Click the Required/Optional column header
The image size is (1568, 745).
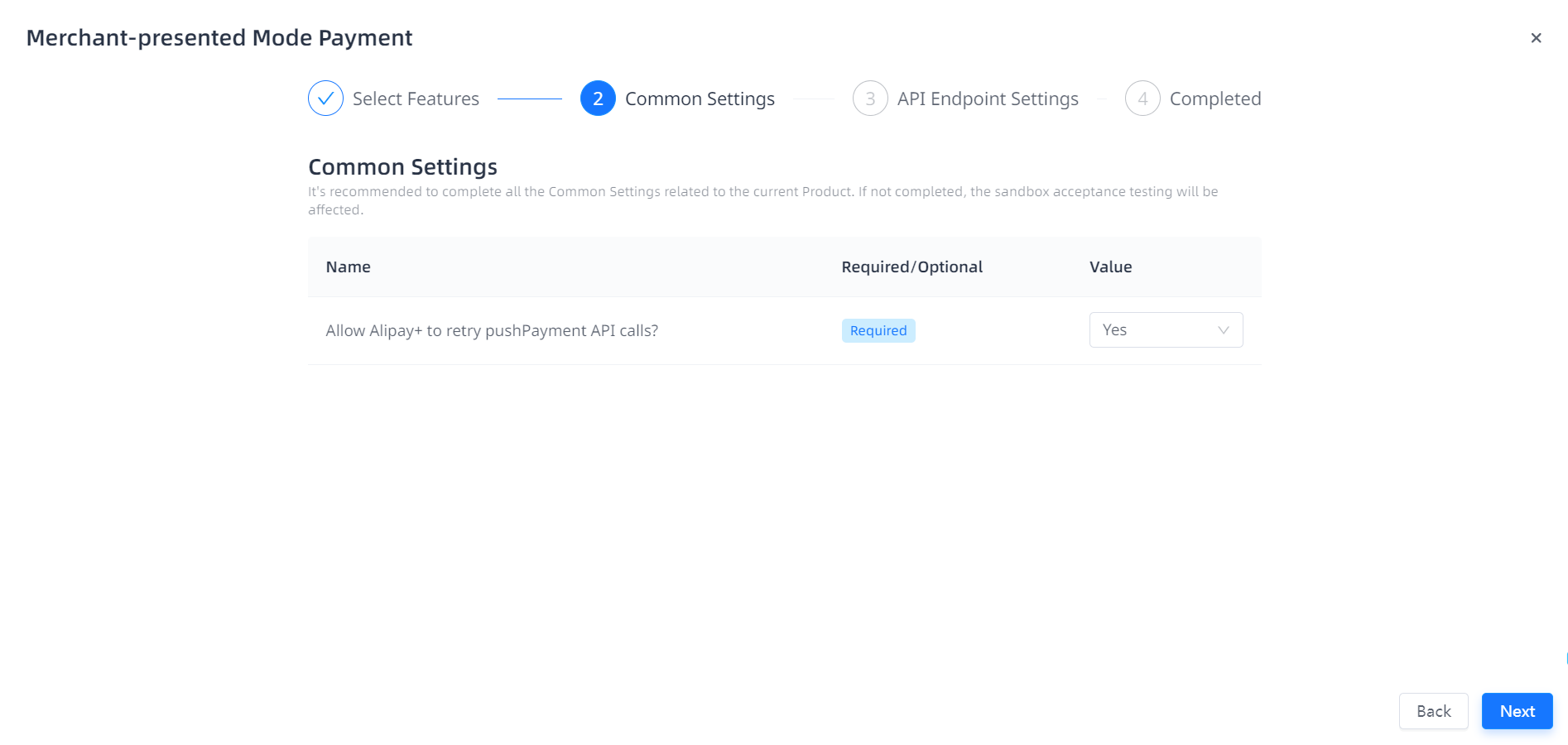911,267
